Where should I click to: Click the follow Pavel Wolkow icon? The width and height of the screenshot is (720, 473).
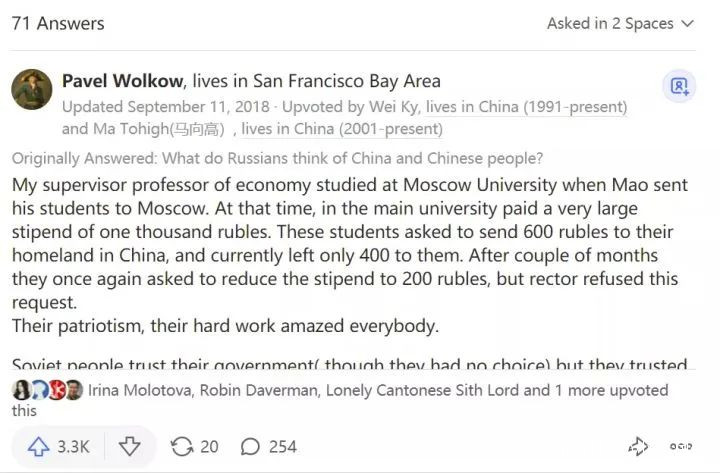pos(680,86)
